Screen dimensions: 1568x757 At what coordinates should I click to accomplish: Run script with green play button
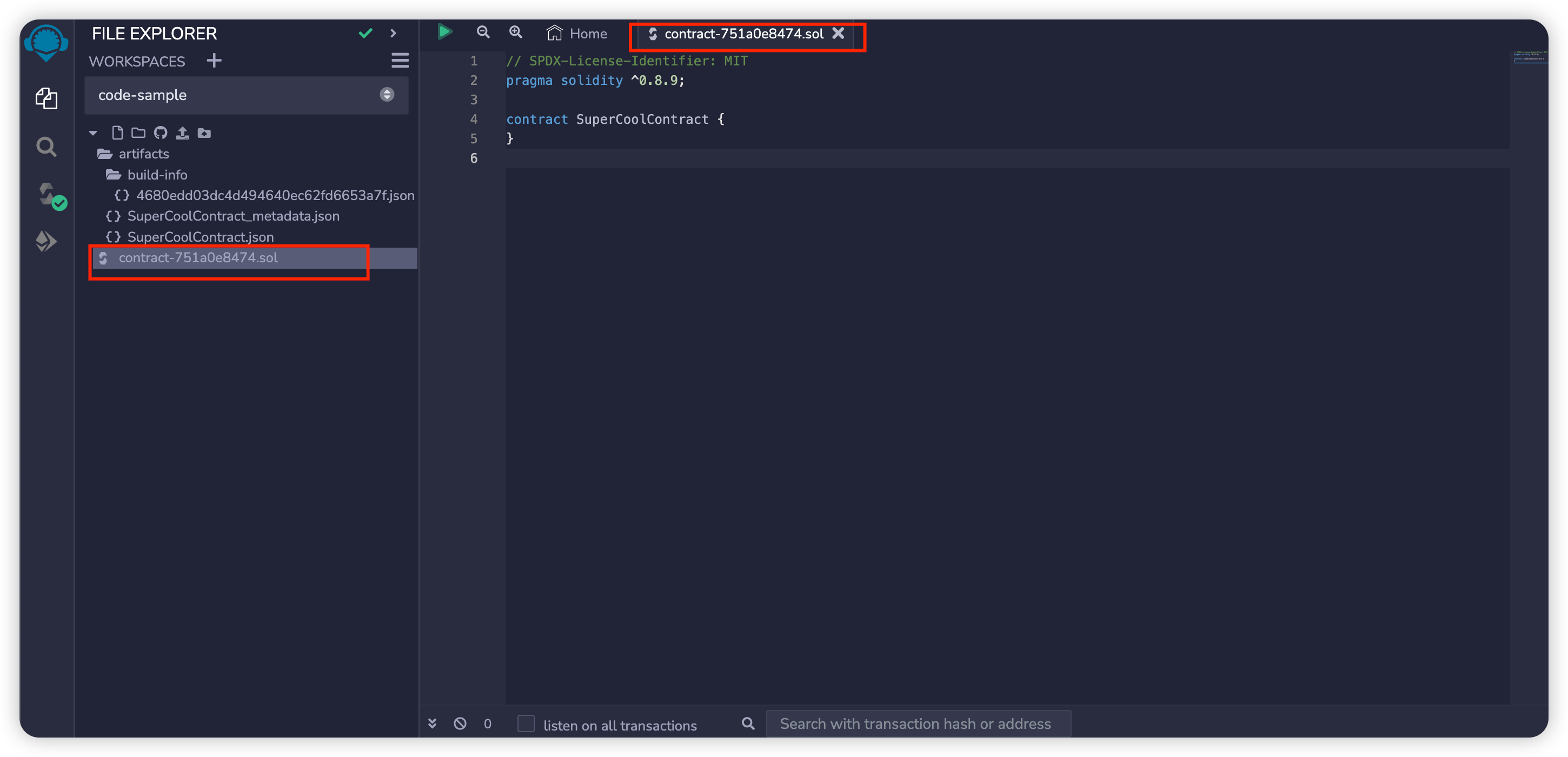click(445, 32)
